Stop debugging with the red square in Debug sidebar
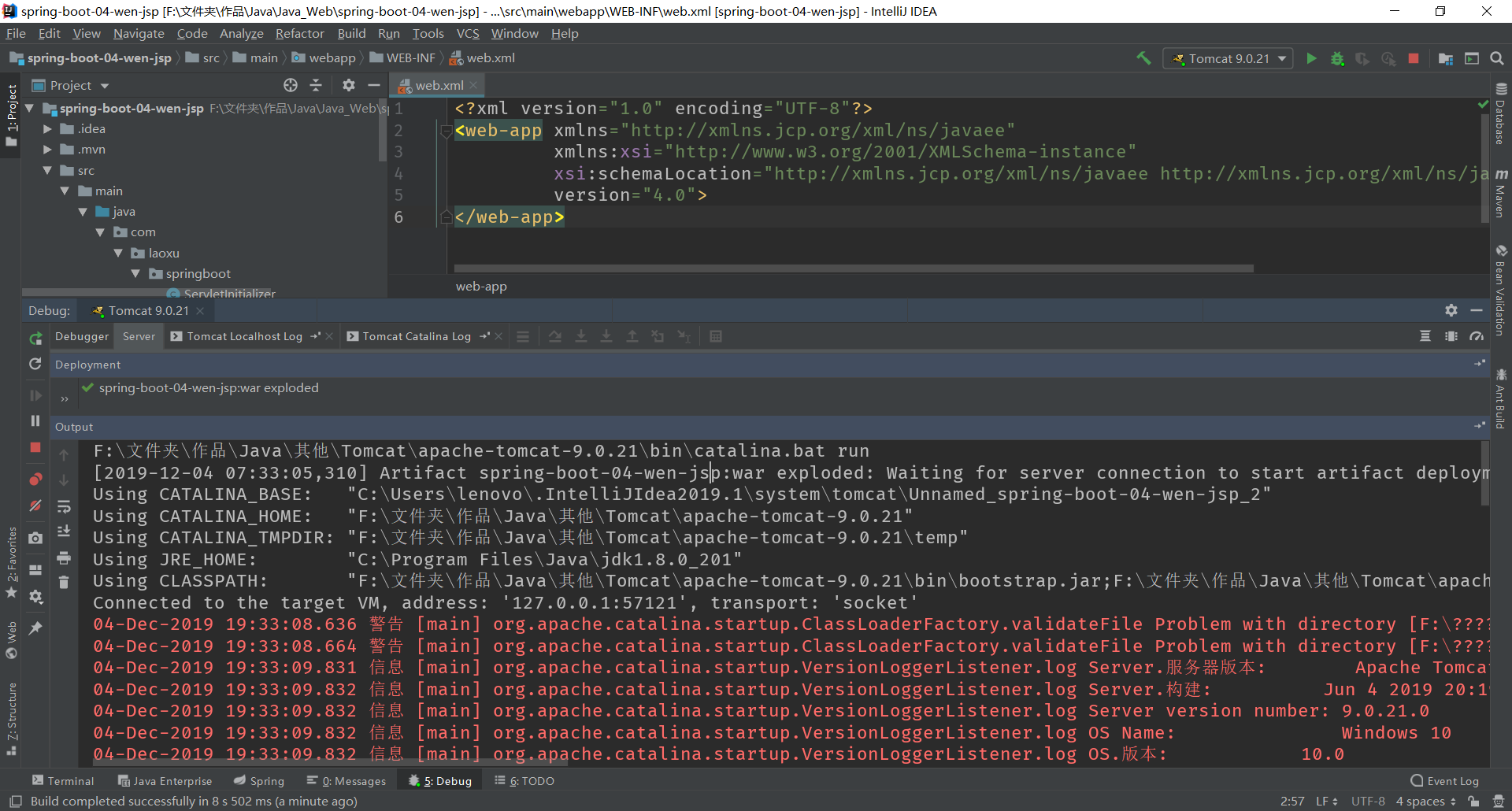This screenshot has height=811, width=1512. [35, 447]
